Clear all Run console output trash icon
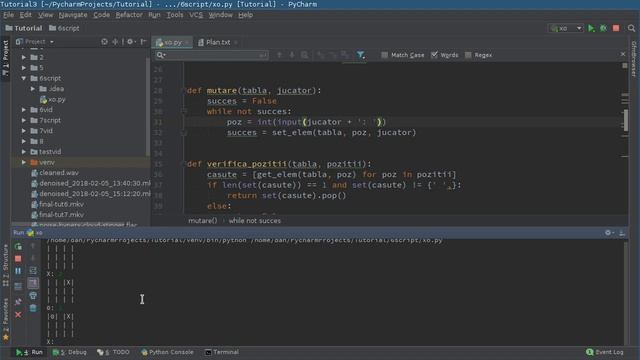Image resolution: width=640 pixels, height=360 pixels. 33,308
